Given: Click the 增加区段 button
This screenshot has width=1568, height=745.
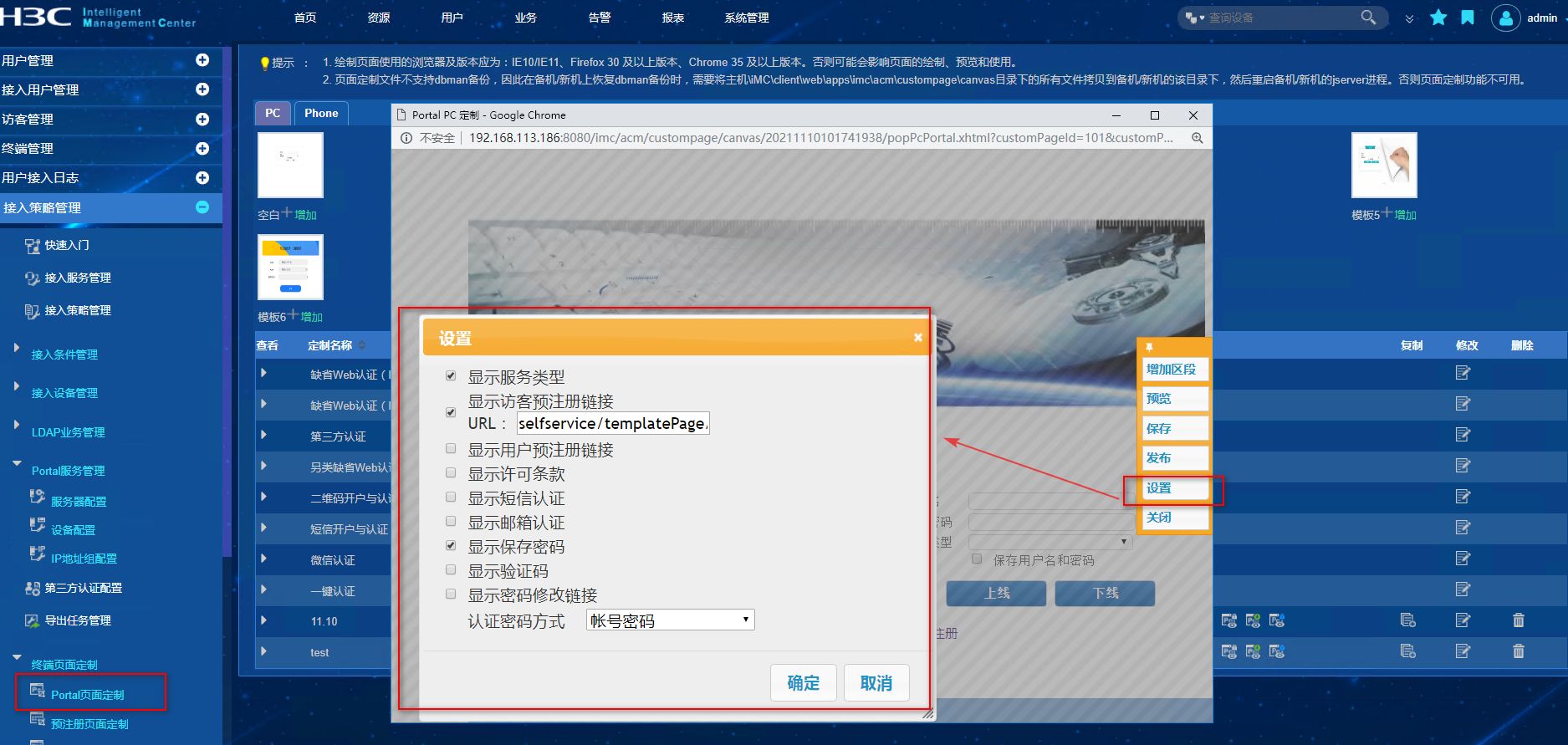Looking at the screenshot, I should tap(1175, 370).
